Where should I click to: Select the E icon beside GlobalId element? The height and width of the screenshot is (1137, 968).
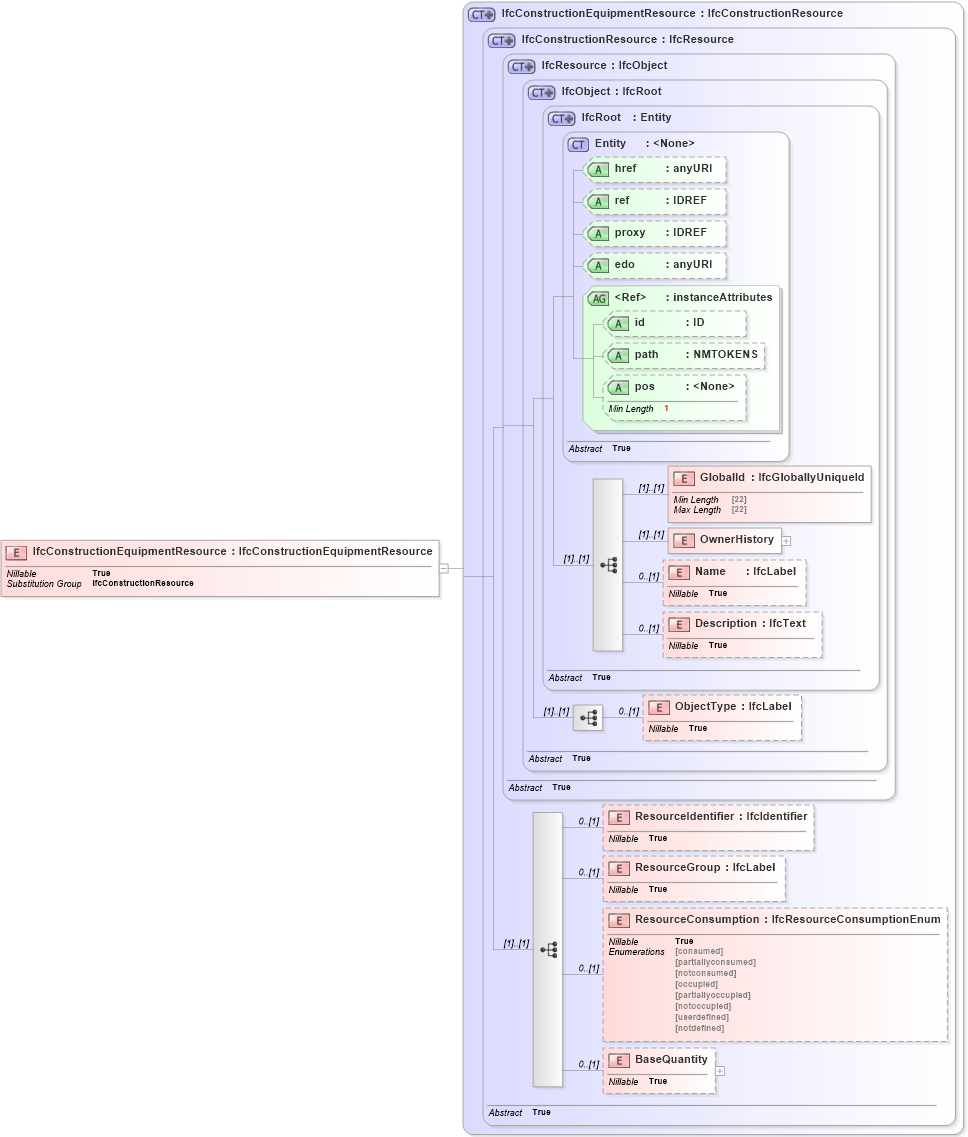click(684, 478)
